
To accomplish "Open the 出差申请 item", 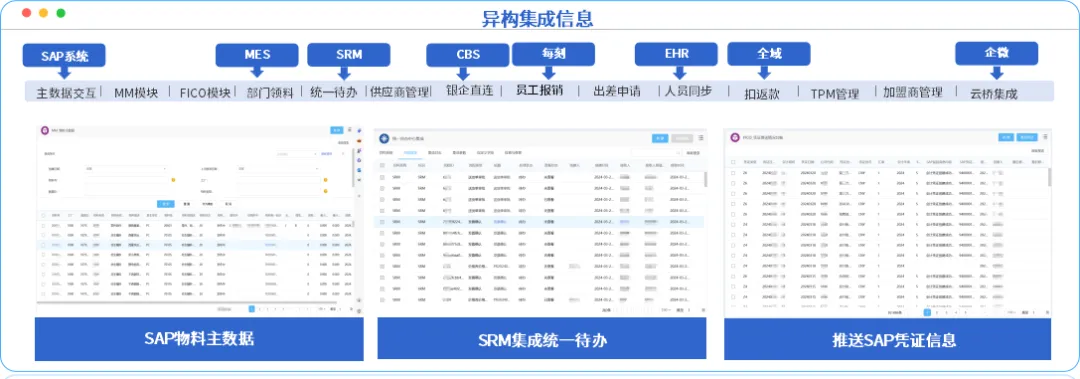I will (617, 91).
